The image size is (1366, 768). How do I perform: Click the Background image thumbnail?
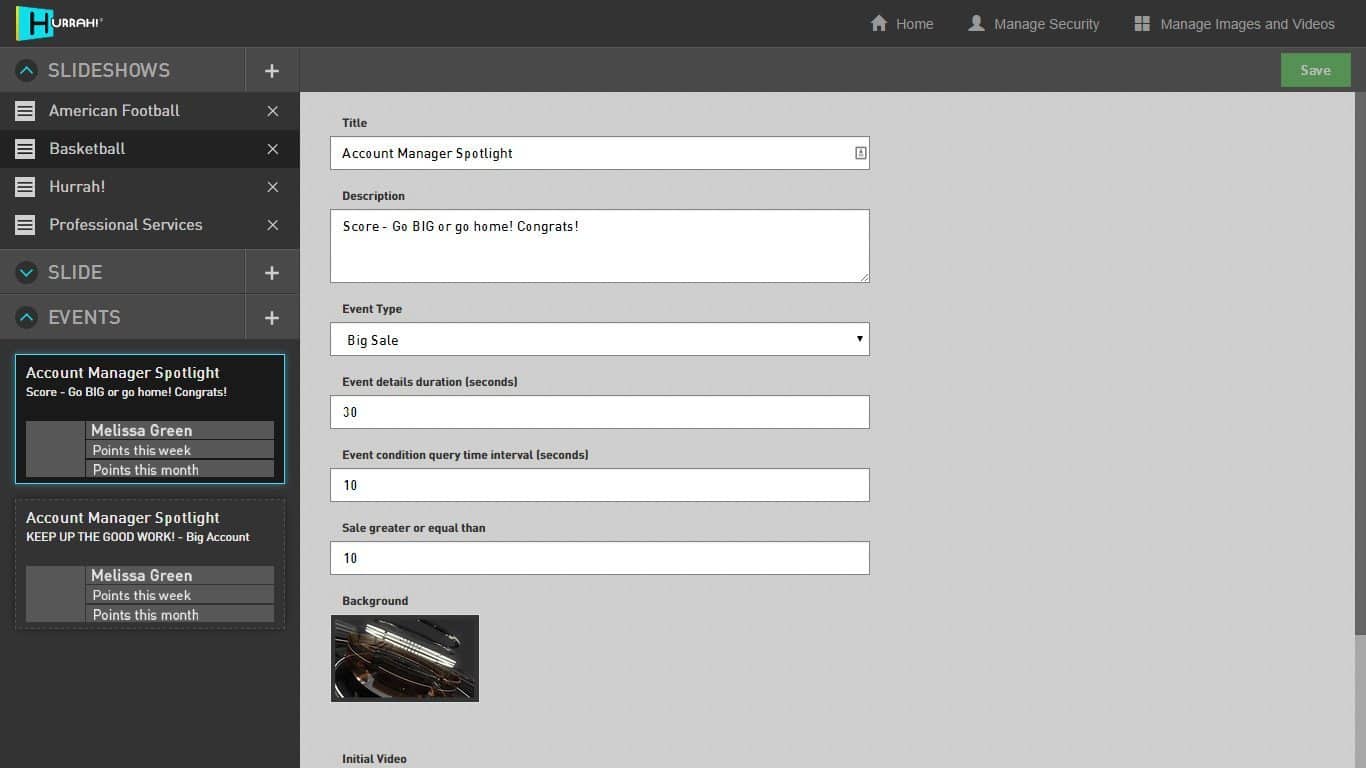[404, 658]
